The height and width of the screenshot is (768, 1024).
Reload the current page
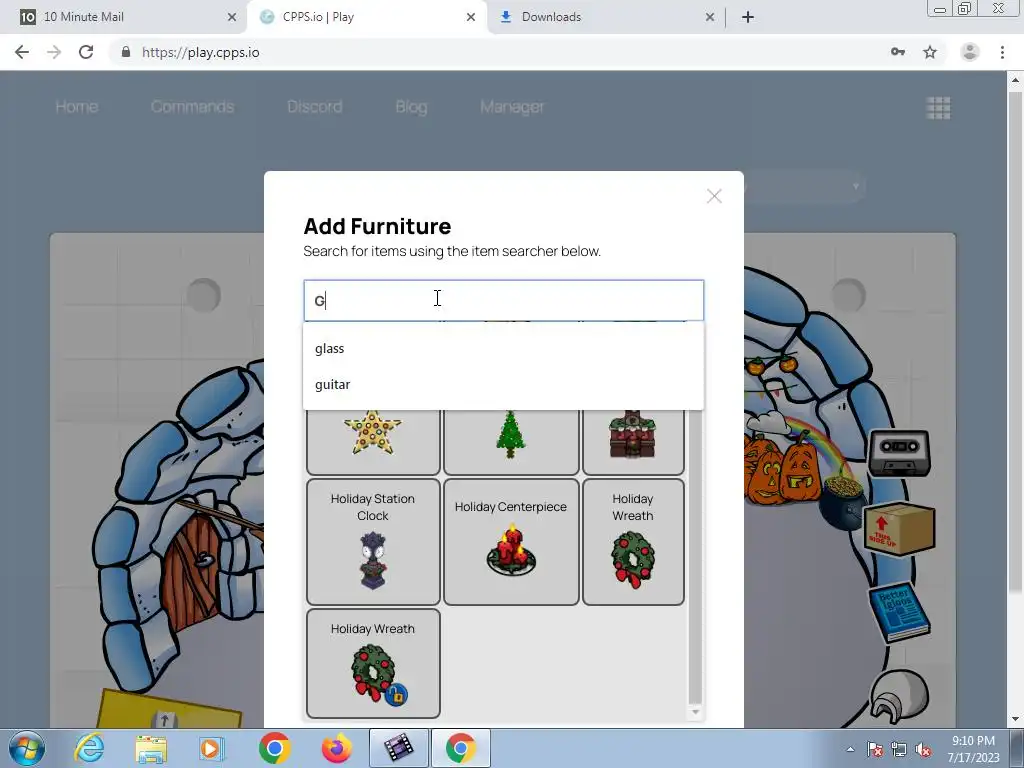click(86, 52)
